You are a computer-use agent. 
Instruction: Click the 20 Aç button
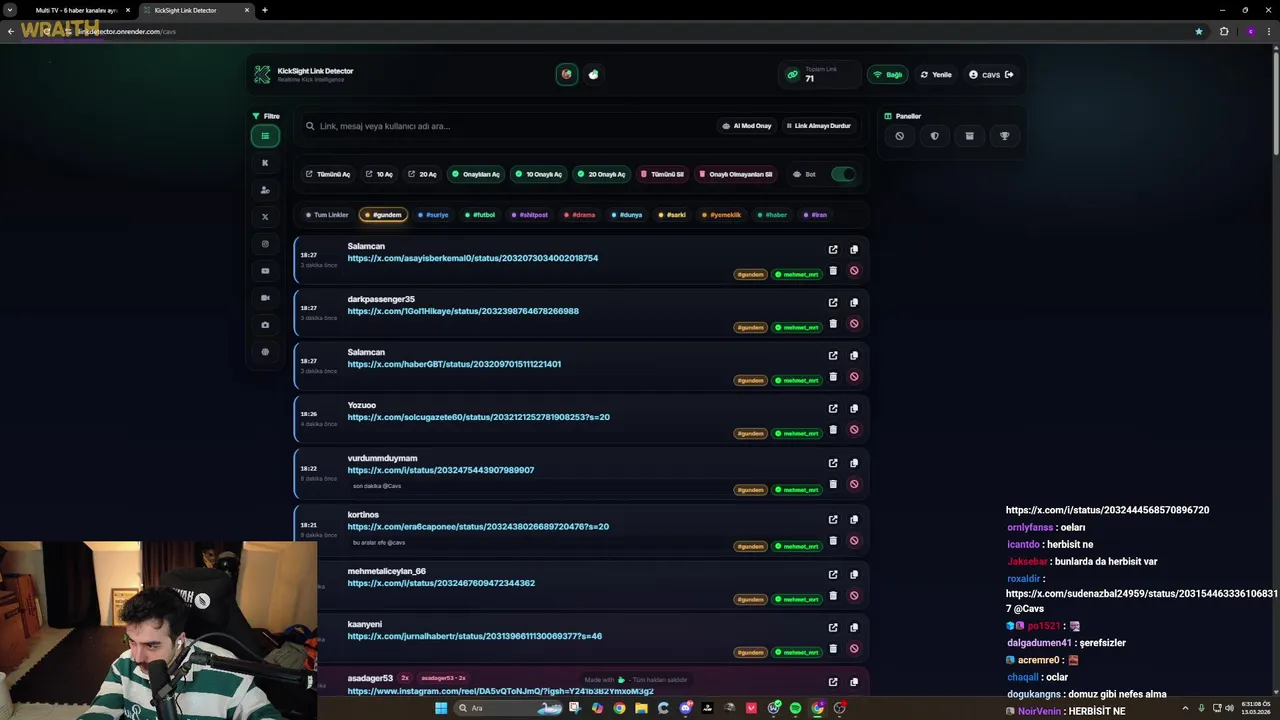coord(422,174)
